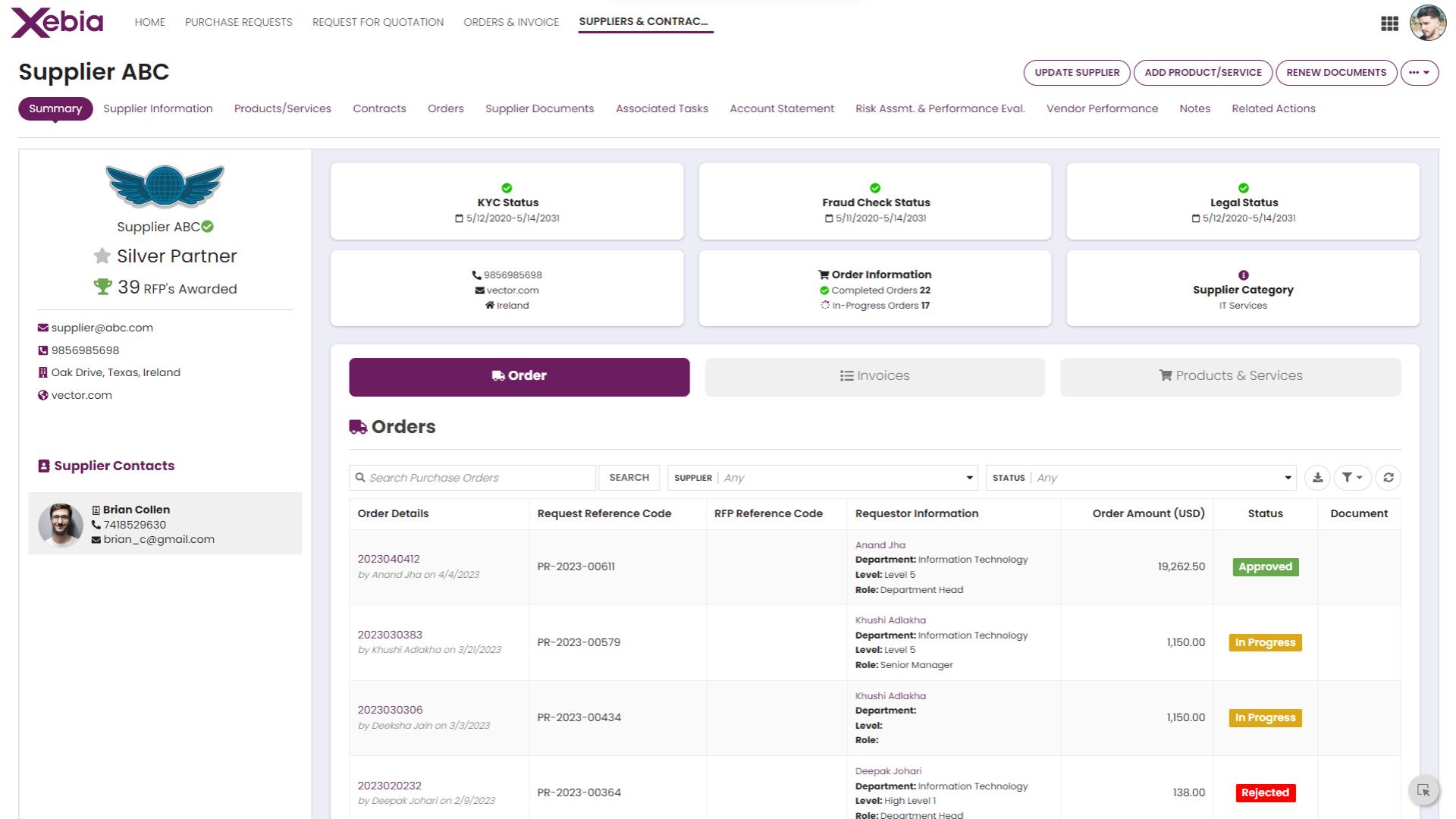Click the Silver Partner star icon
The image size is (1456, 819).
(102, 256)
